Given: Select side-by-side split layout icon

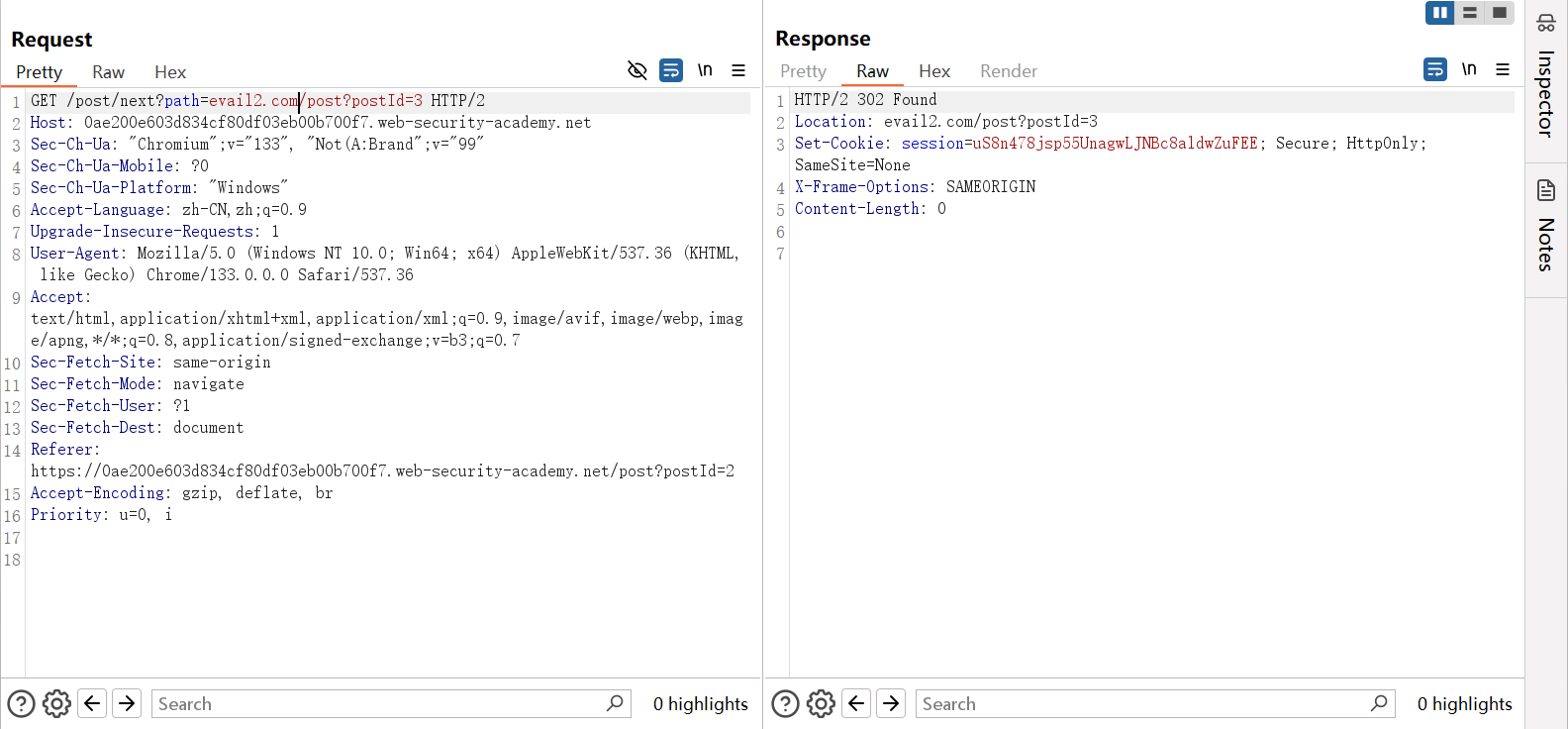Looking at the screenshot, I should [x=1439, y=13].
